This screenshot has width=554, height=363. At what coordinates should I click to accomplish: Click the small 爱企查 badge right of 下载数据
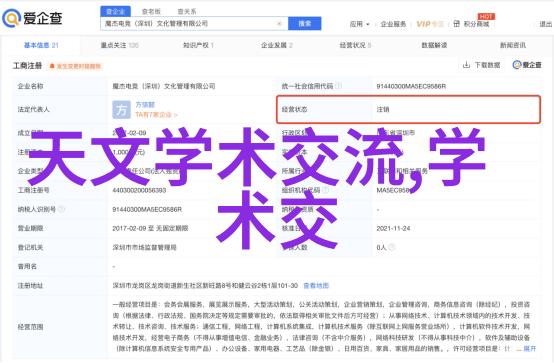(527, 65)
